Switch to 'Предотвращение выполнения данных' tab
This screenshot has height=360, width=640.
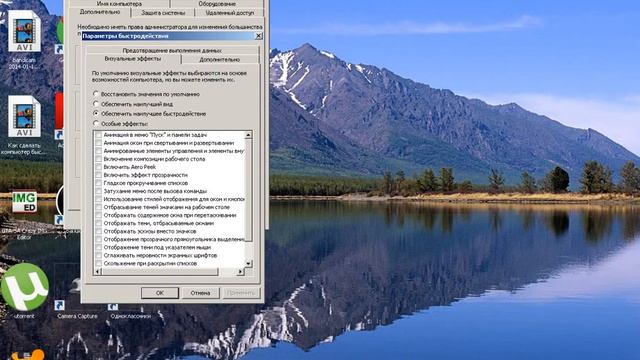pos(172,51)
